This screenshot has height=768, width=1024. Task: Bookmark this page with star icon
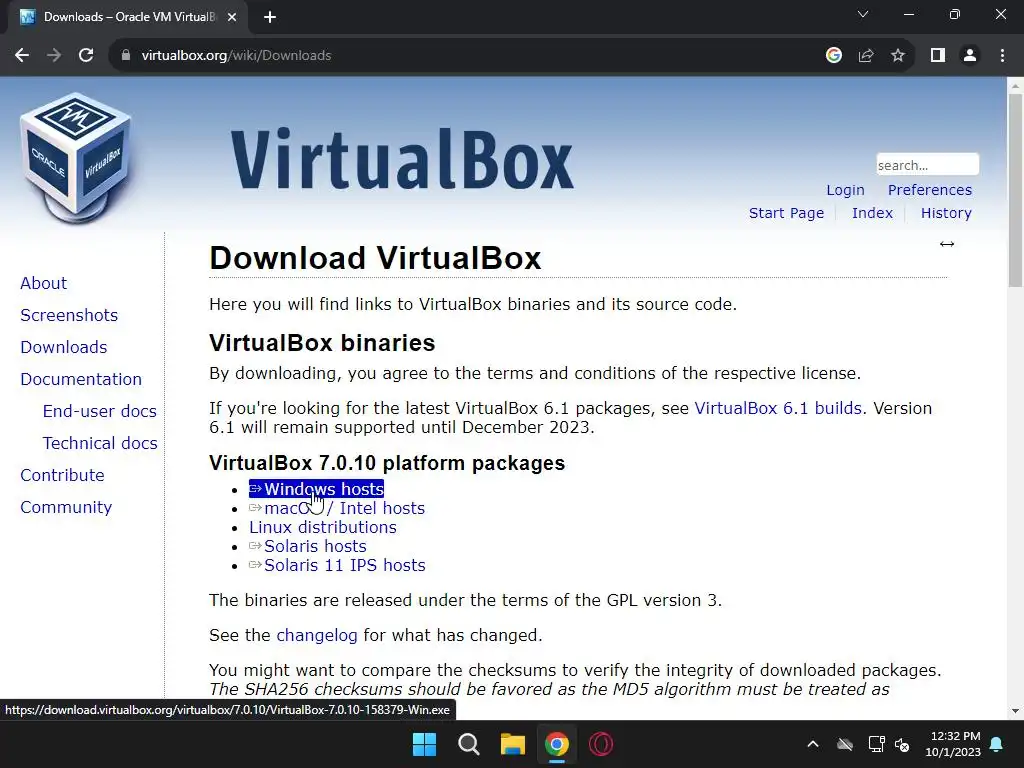pyautogui.click(x=898, y=56)
